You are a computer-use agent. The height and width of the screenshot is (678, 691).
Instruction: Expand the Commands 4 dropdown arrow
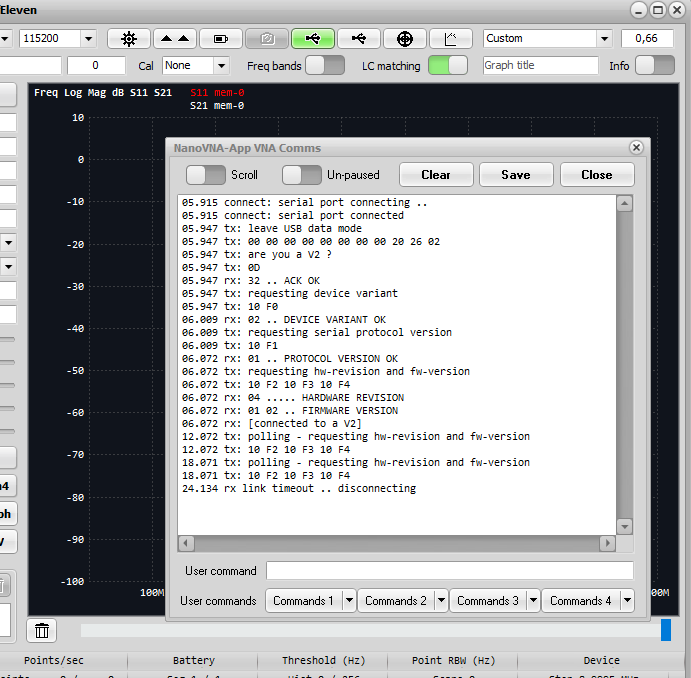click(x=628, y=600)
